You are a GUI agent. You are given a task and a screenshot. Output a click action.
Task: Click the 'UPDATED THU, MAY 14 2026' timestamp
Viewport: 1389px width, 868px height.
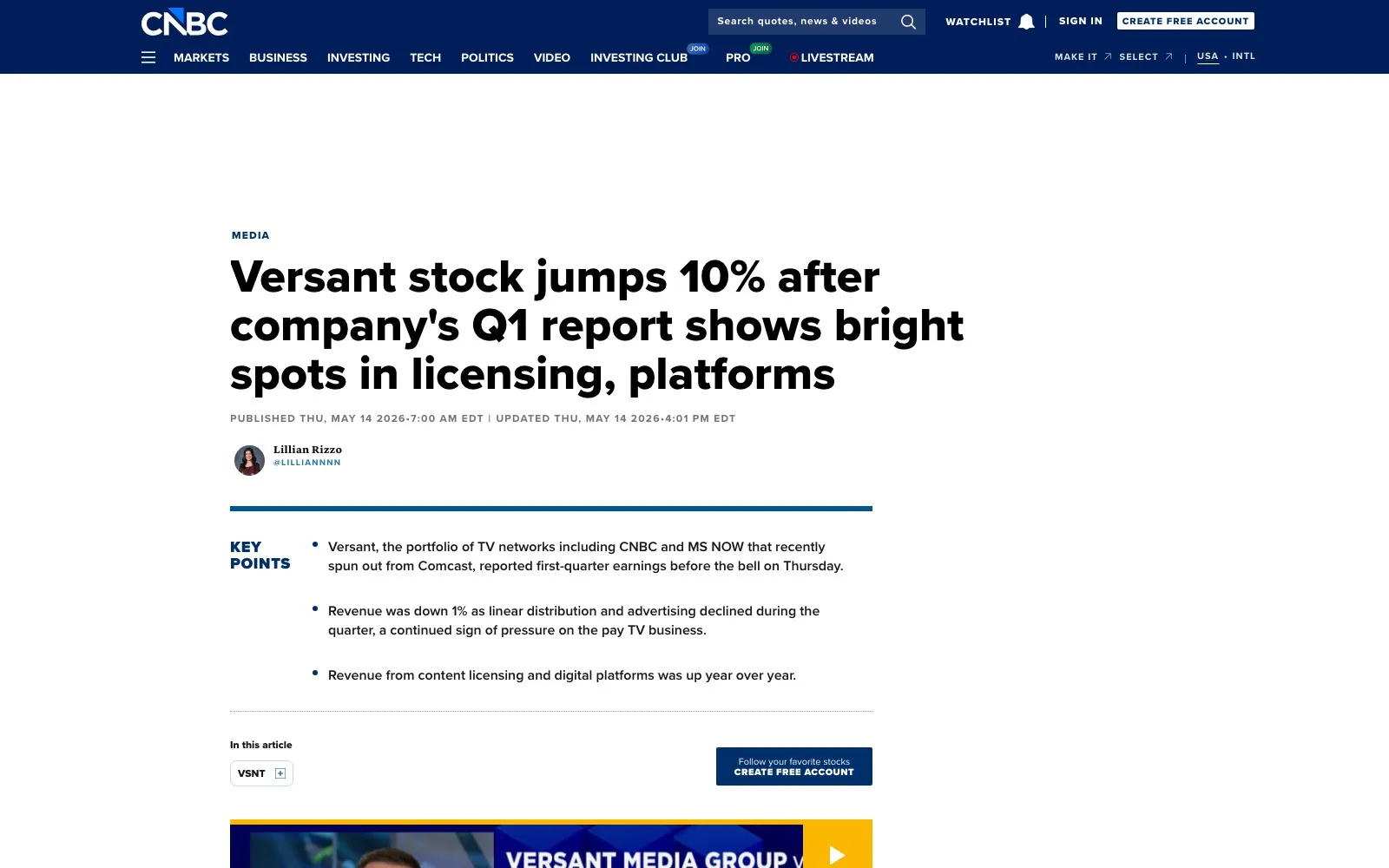coord(616,418)
